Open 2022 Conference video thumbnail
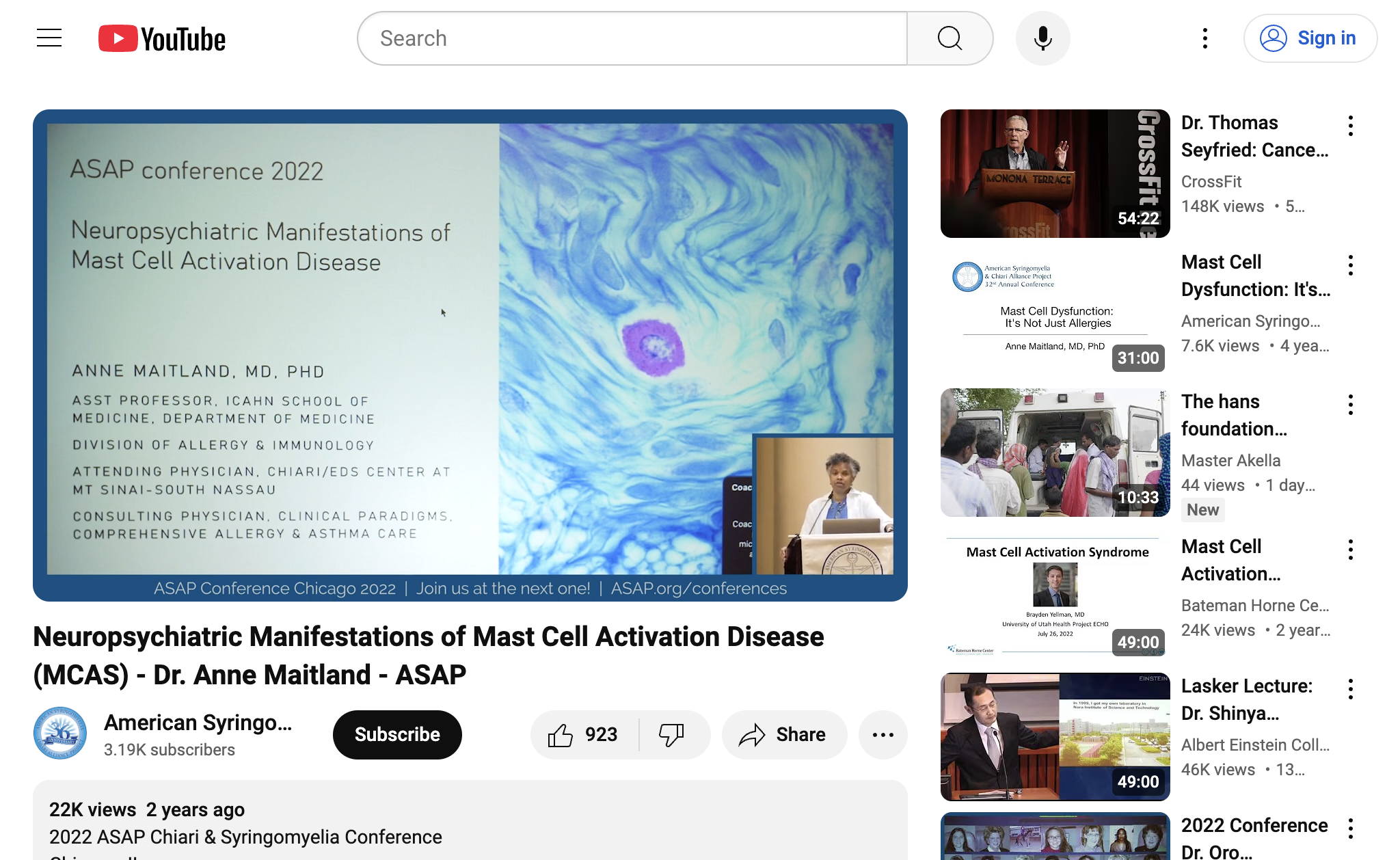1400x860 pixels. (x=1055, y=836)
